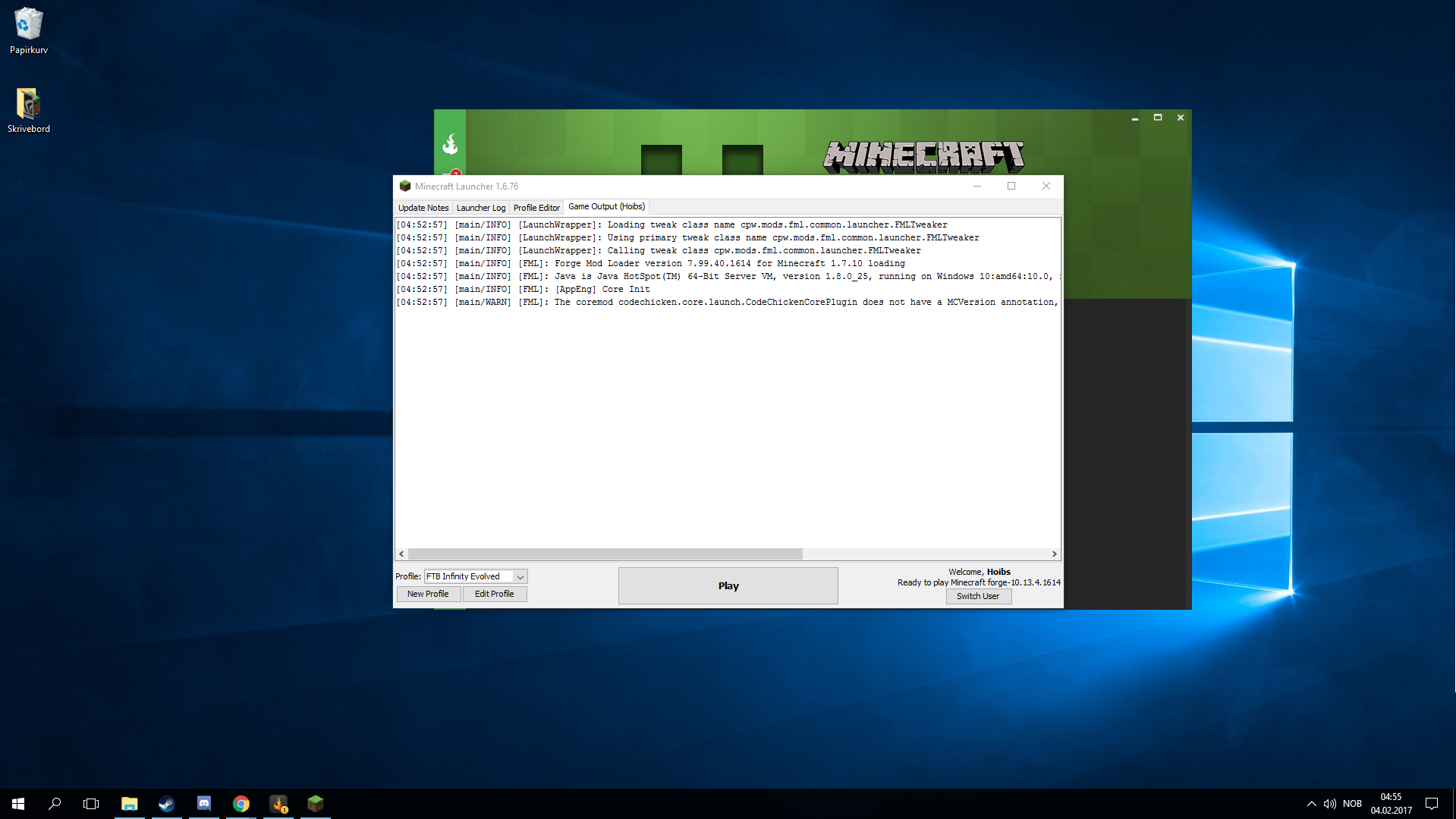This screenshot has height=819, width=1456.
Task: Click the main/WARN CodeChickenCorePlugin log line
Action: (727, 302)
